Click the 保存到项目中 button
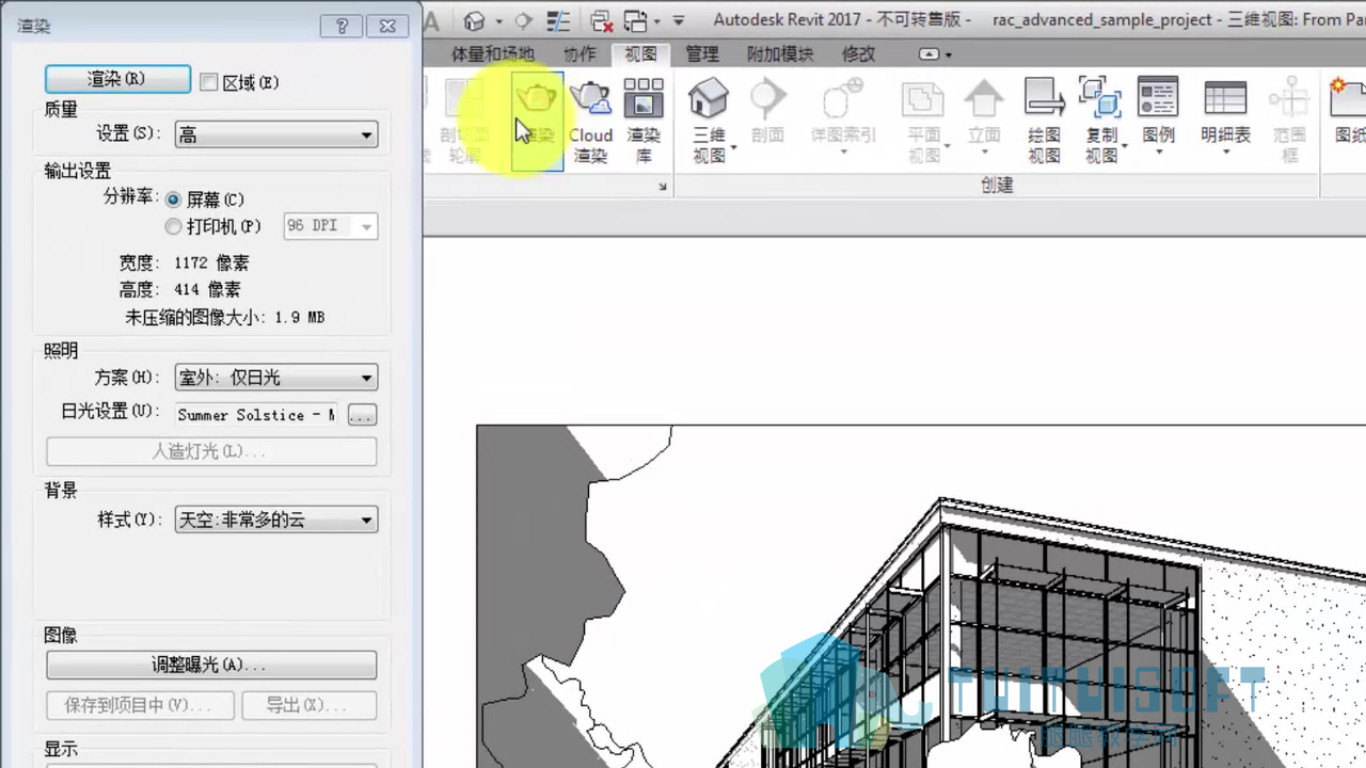The height and width of the screenshot is (768, 1366). (x=140, y=705)
